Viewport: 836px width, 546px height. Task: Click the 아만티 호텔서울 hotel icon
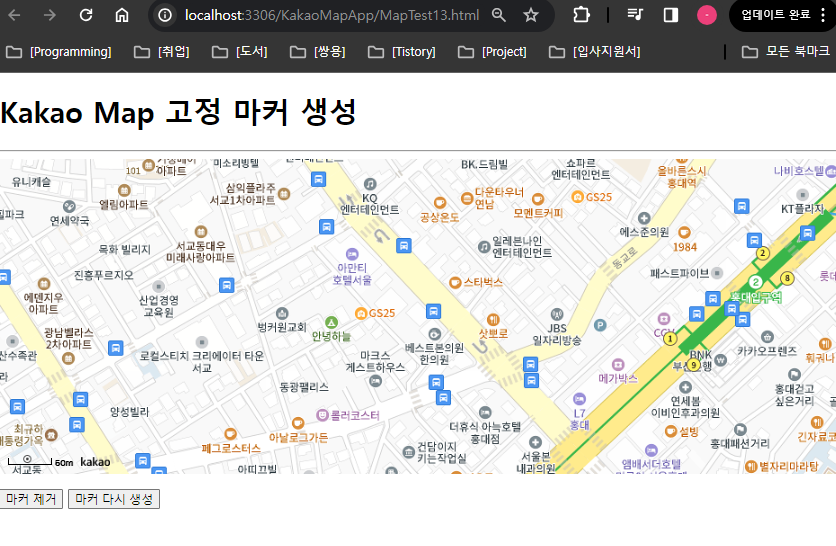tap(352, 254)
